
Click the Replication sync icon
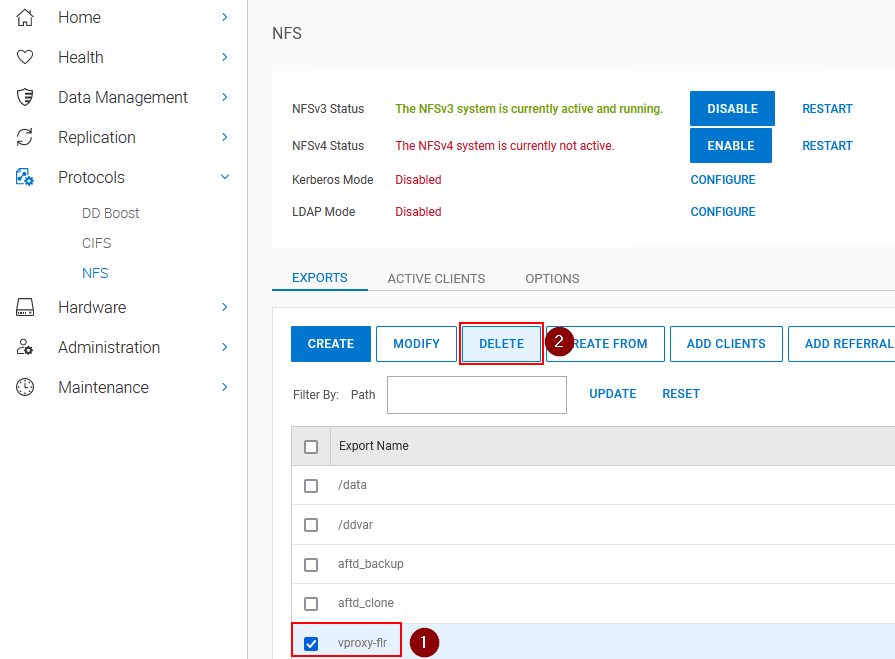click(27, 137)
